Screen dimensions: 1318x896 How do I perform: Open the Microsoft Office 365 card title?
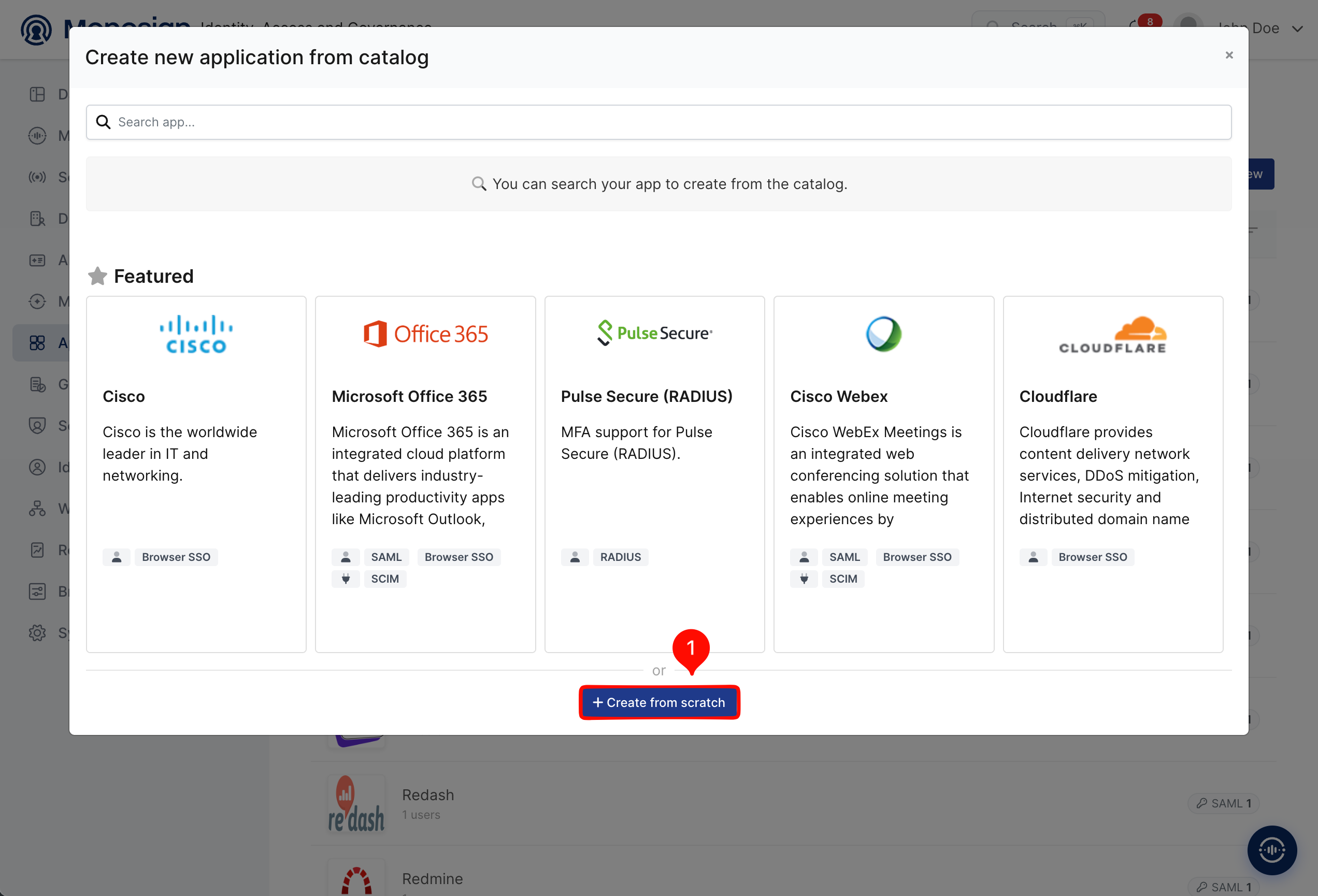[409, 396]
